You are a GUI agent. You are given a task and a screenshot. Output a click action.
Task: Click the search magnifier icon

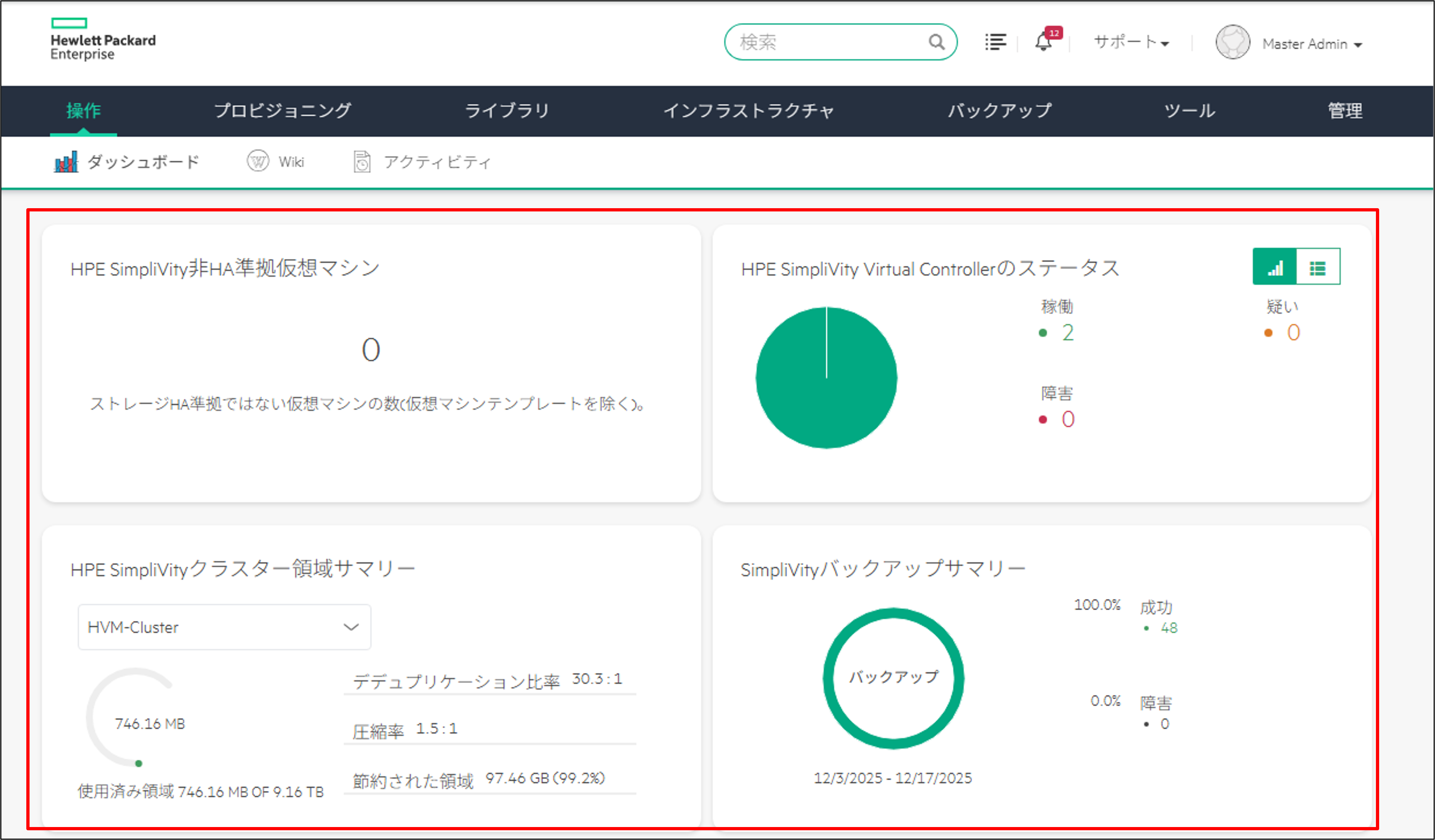[936, 42]
